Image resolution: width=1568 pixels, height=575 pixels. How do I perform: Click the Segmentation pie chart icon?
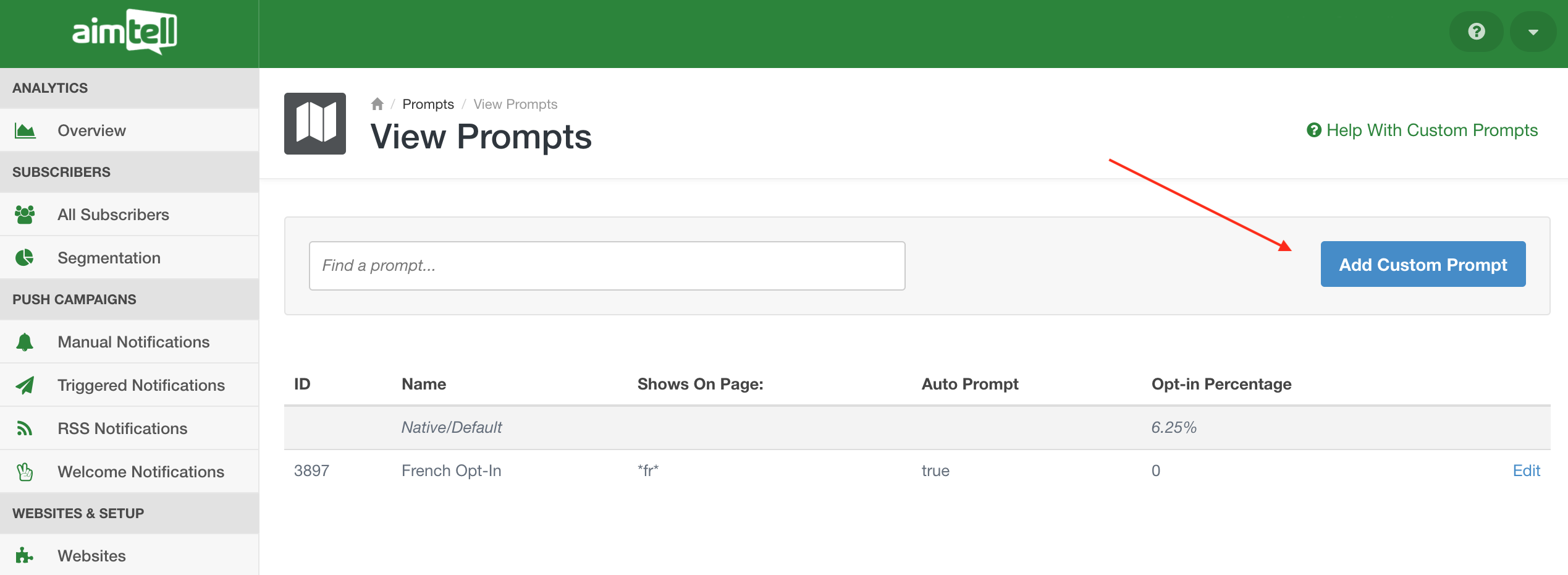[x=25, y=258]
